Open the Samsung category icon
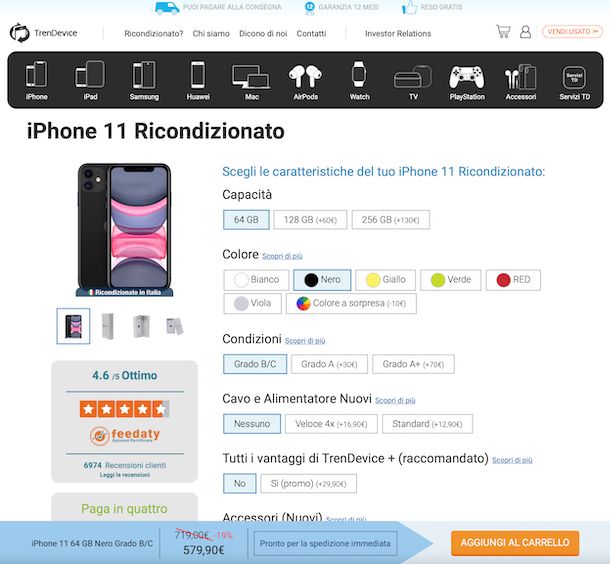610x564 pixels. (144, 80)
